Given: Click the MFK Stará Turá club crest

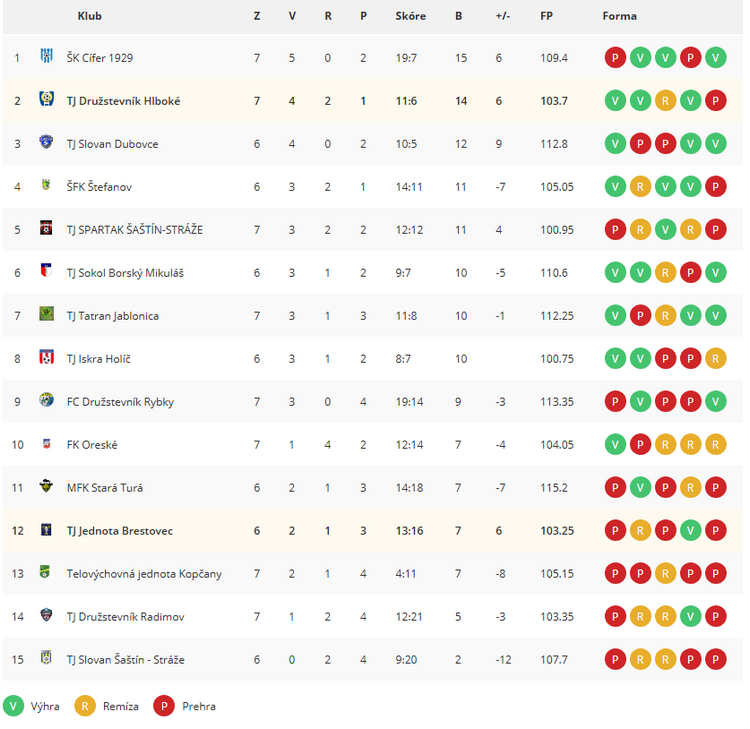Looking at the screenshot, I should 46,486.
